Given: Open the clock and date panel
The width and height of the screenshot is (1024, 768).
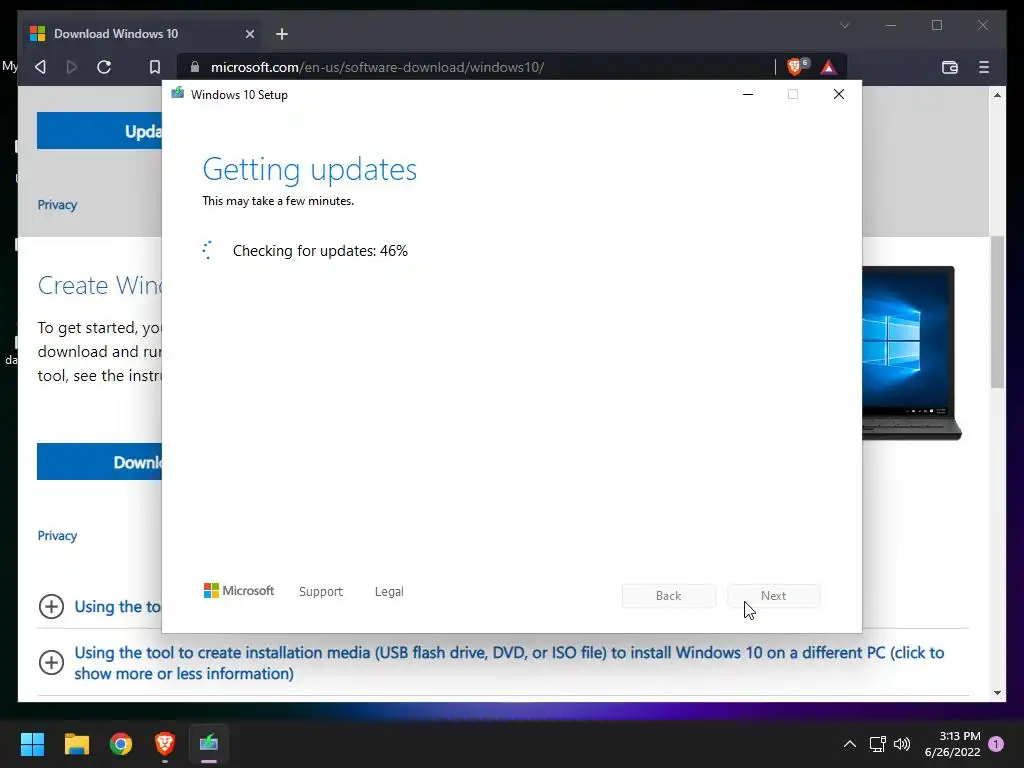Looking at the screenshot, I should tap(952, 744).
